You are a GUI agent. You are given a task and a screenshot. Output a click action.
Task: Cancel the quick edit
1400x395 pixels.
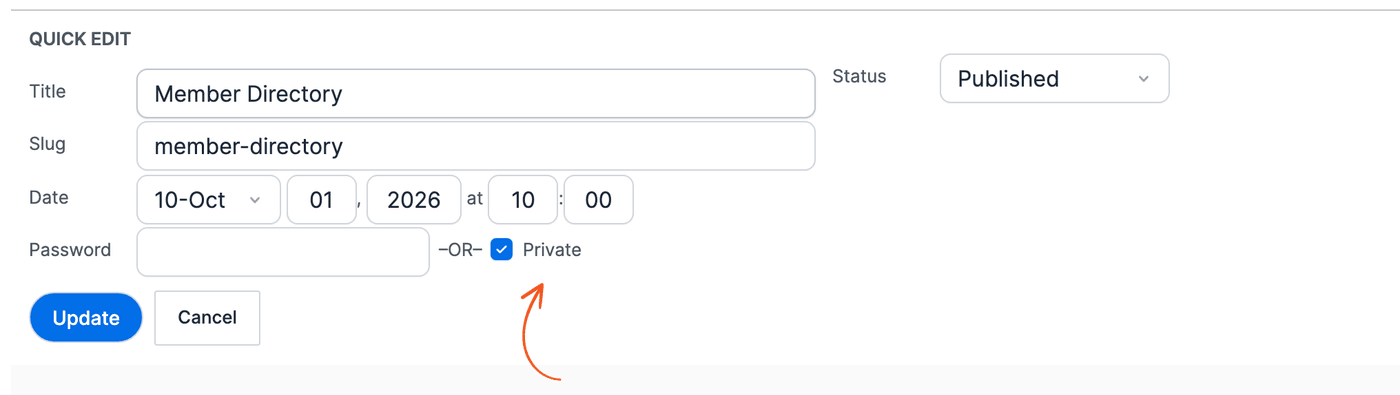click(x=207, y=318)
